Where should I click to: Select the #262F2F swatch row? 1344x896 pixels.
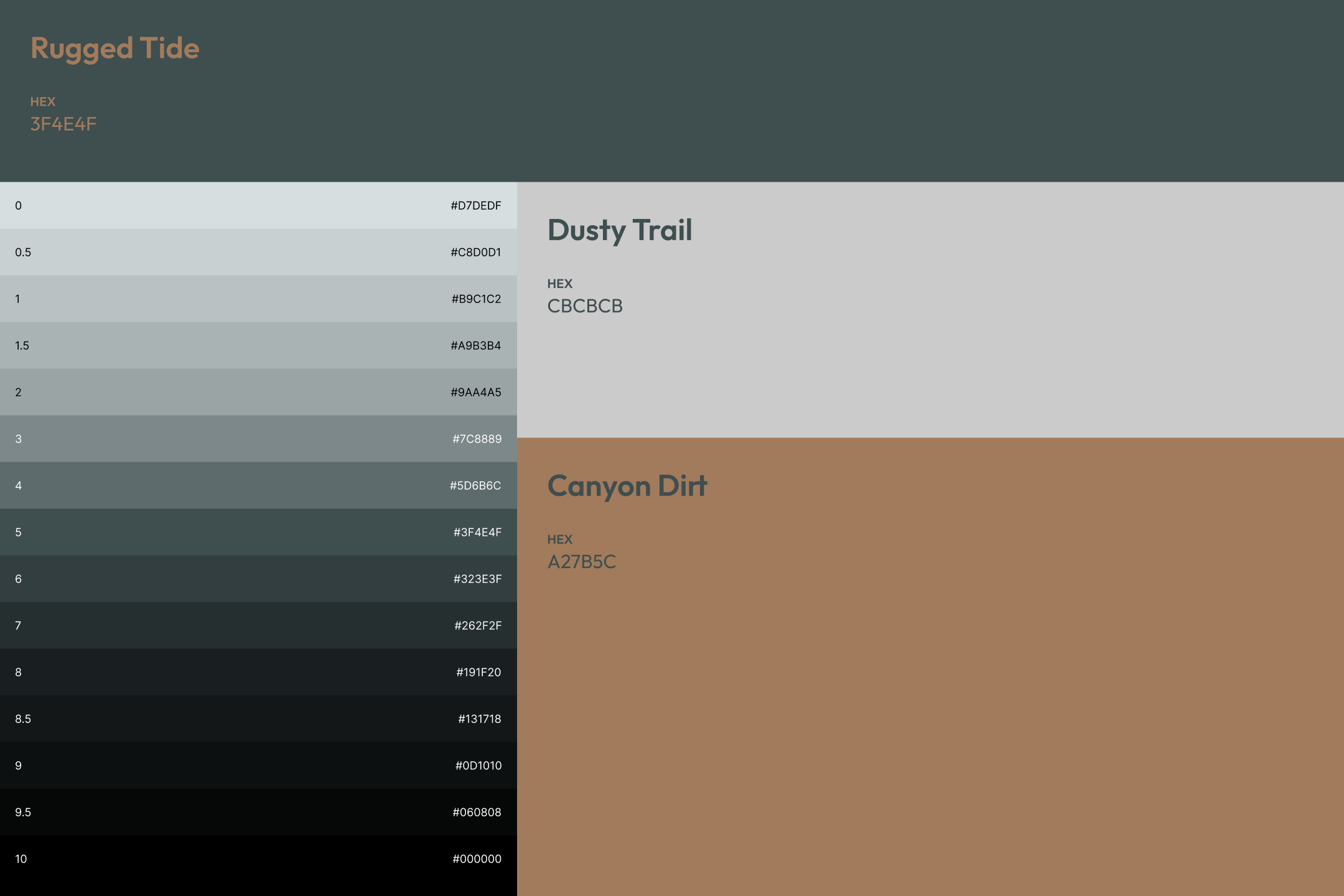point(258,625)
